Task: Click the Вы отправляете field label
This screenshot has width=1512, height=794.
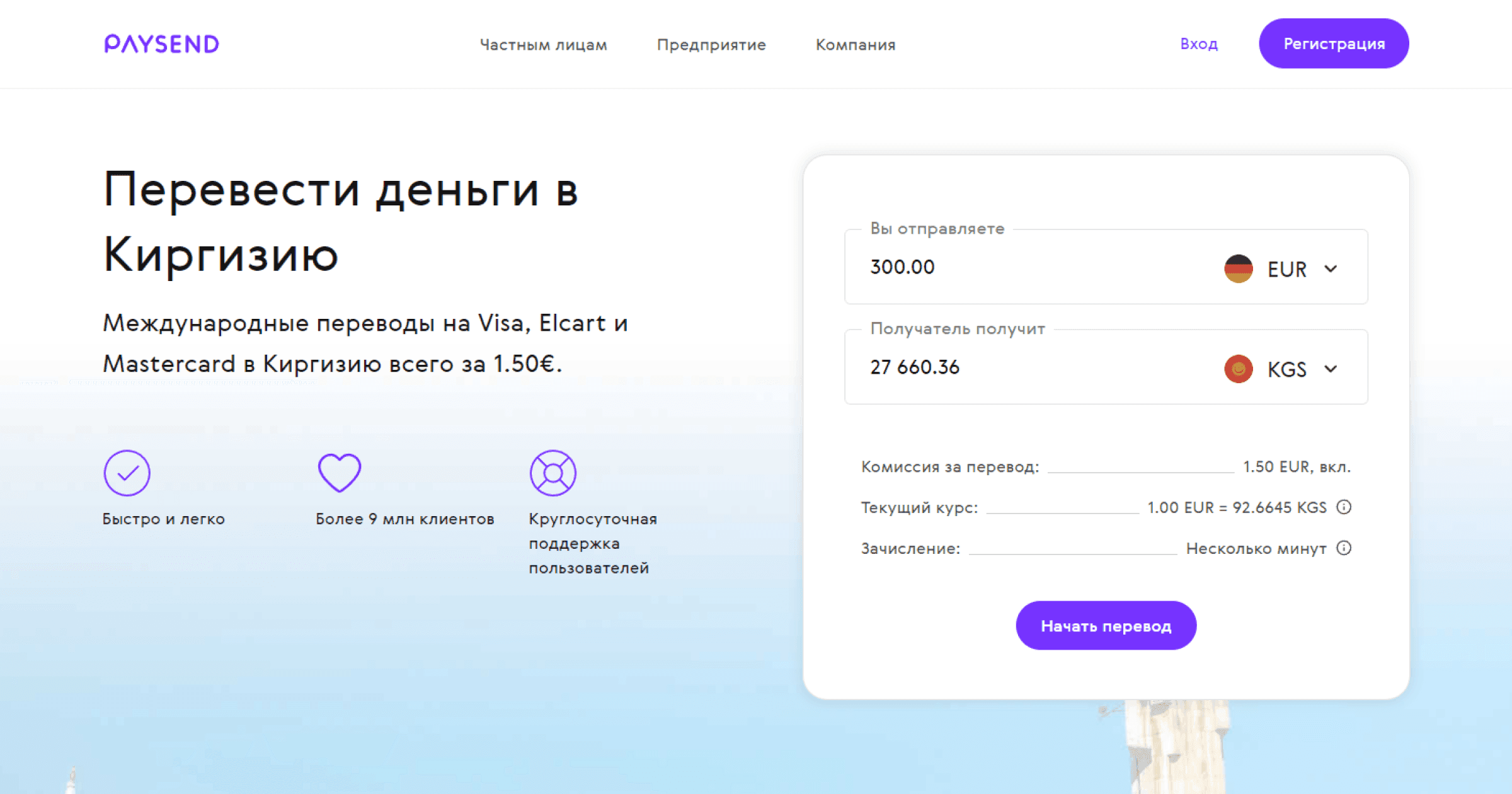Action: 937,229
